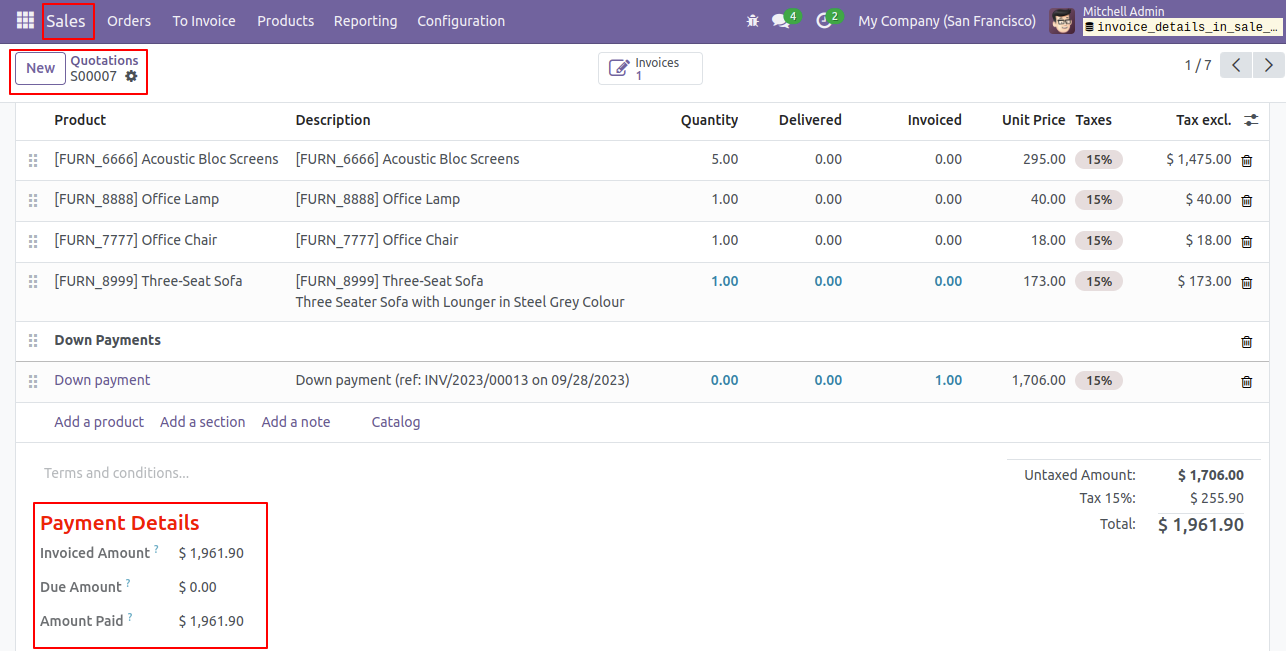Screen dimensions: 1286x651
Task: Click the Terms and conditions field
Action: point(116,473)
